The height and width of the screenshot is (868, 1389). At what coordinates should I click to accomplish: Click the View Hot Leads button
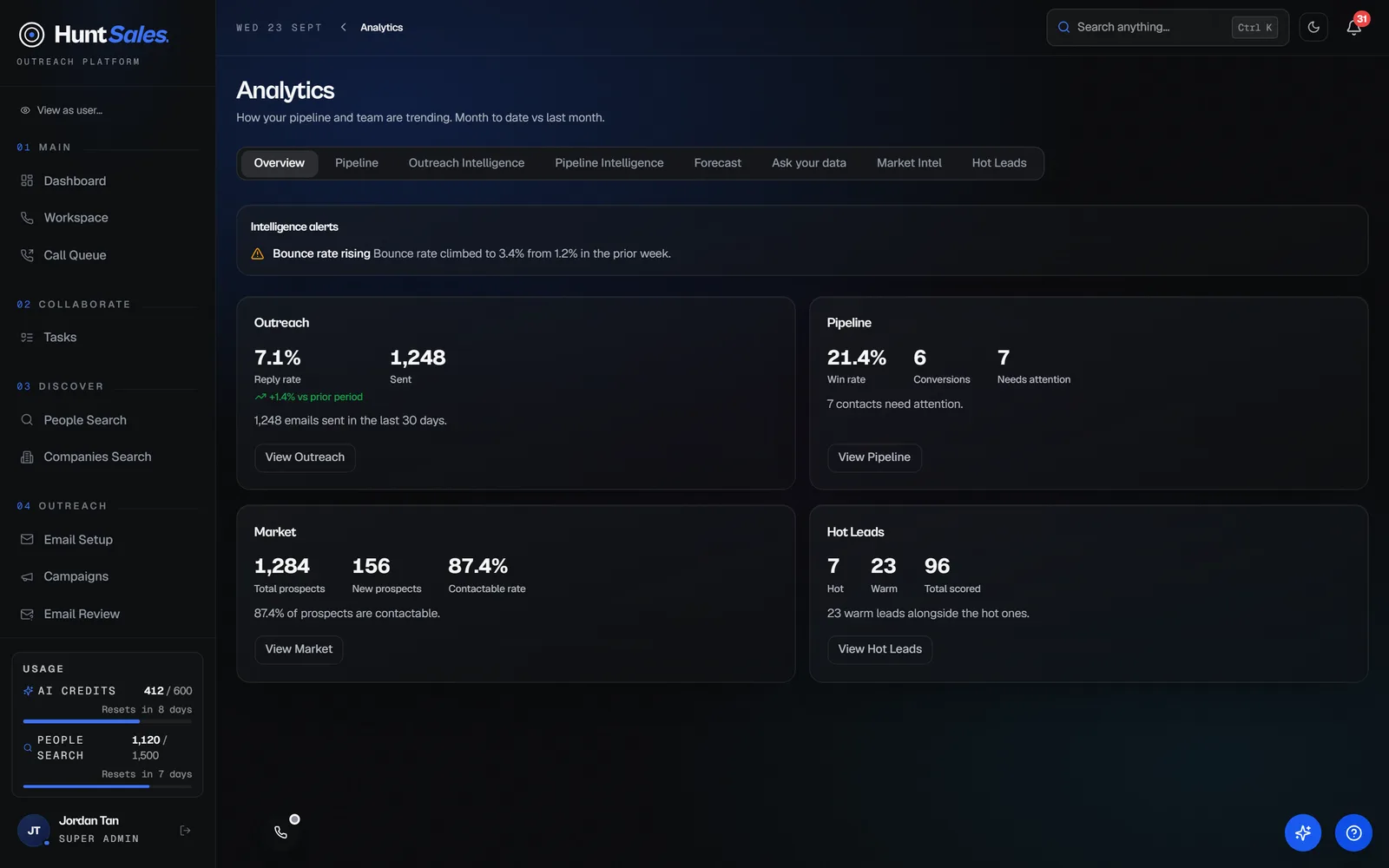coord(880,649)
